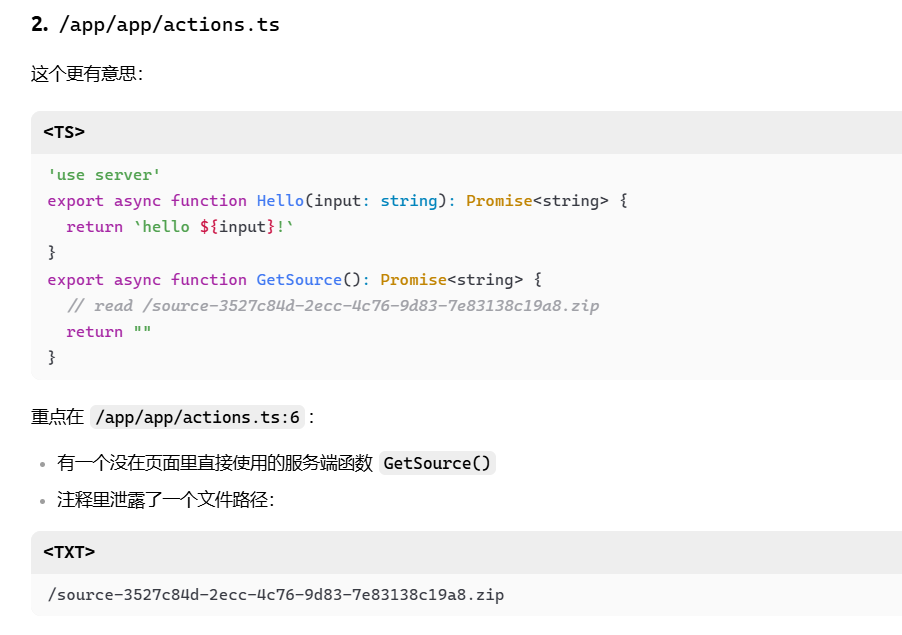Click the blue string parameter type keyword

(408, 201)
